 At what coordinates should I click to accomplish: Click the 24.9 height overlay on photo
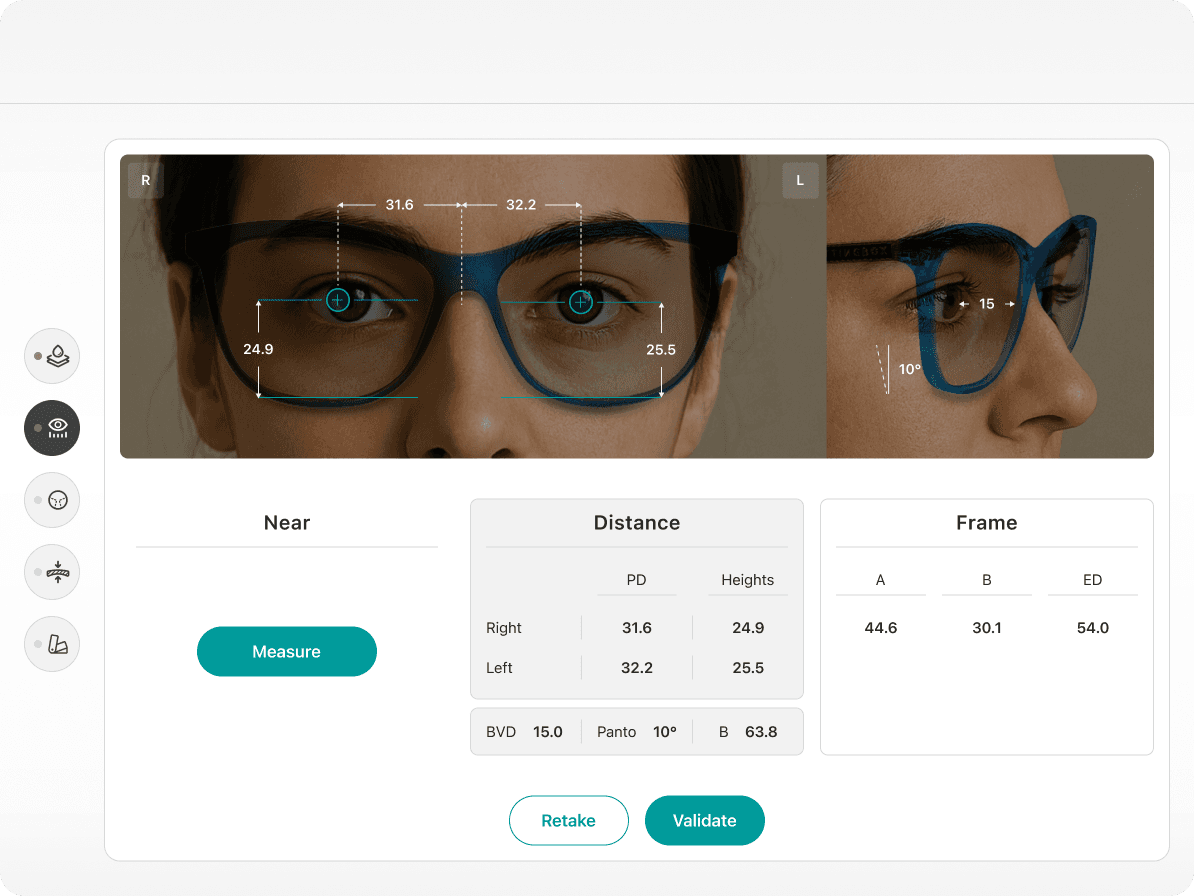pyautogui.click(x=258, y=349)
